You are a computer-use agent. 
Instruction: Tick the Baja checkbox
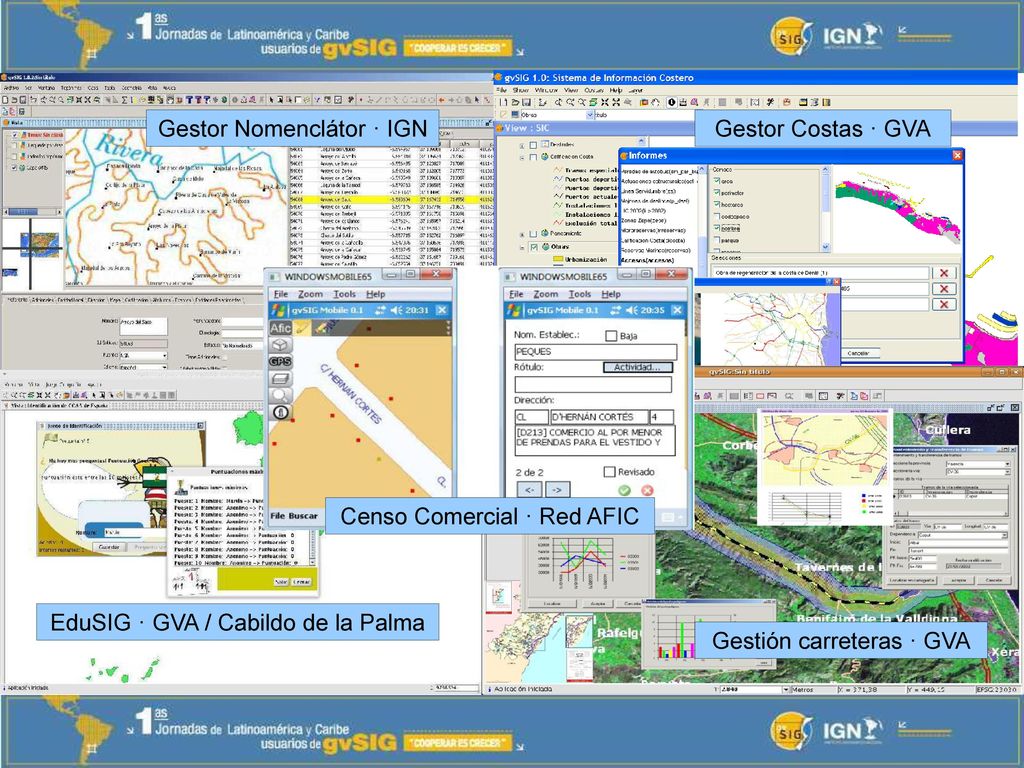611,336
